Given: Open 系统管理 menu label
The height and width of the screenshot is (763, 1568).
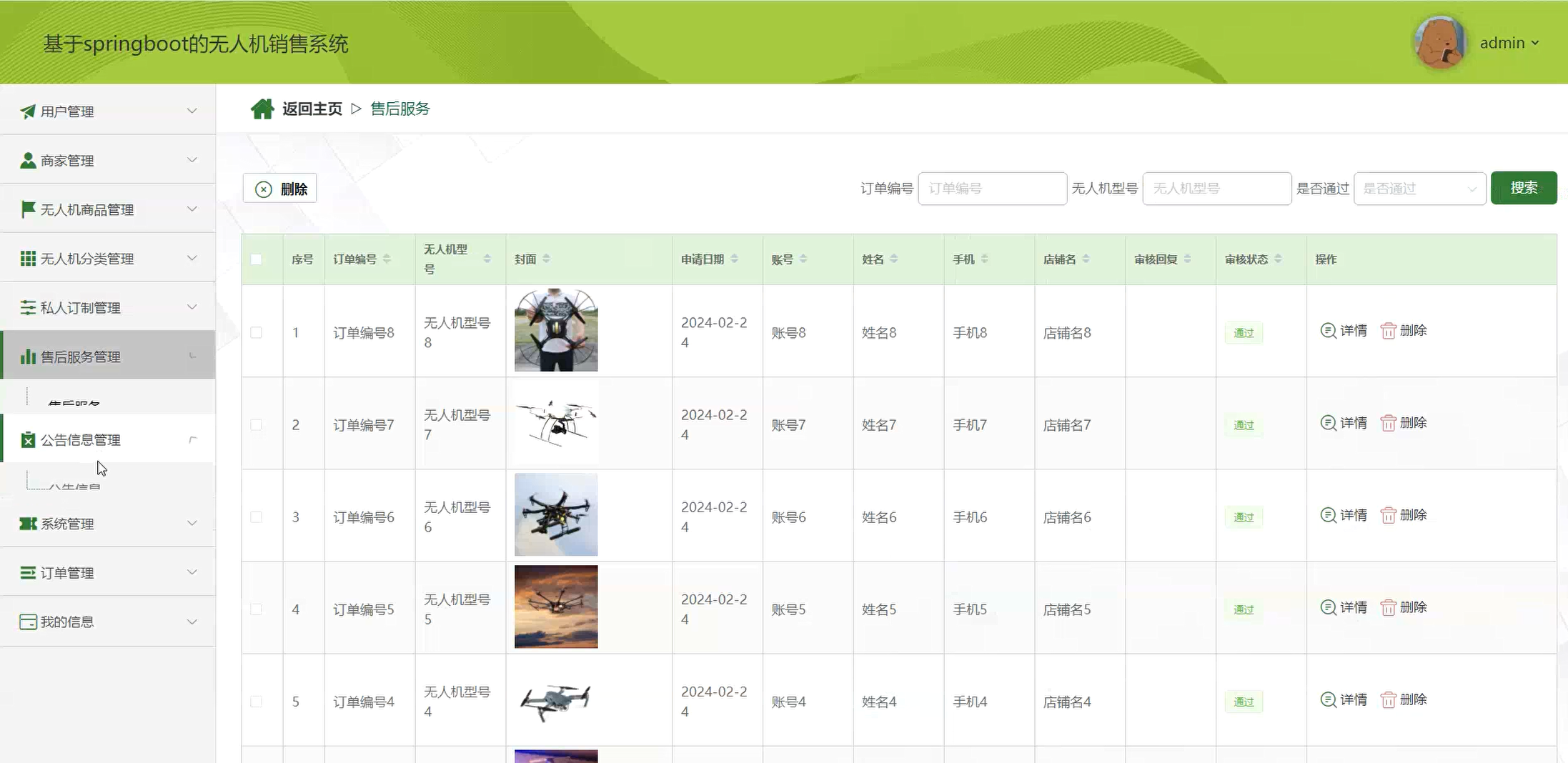Looking at the screenshot, I should coord(67,524).
